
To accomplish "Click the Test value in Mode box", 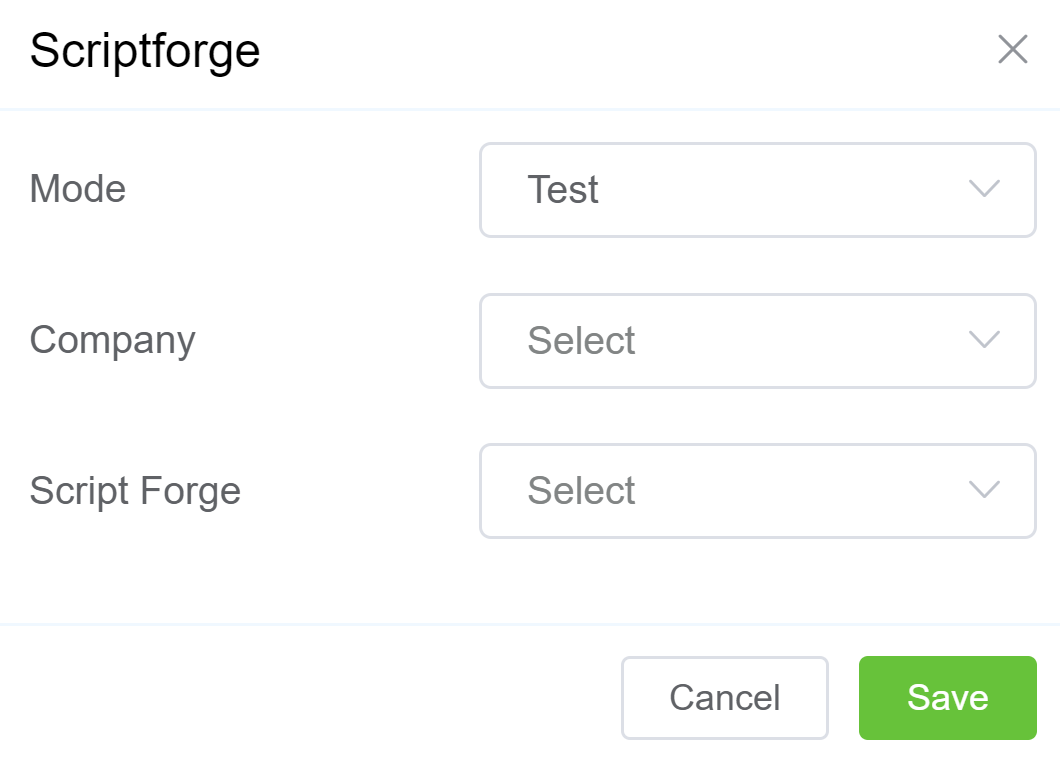I will 563,190.
